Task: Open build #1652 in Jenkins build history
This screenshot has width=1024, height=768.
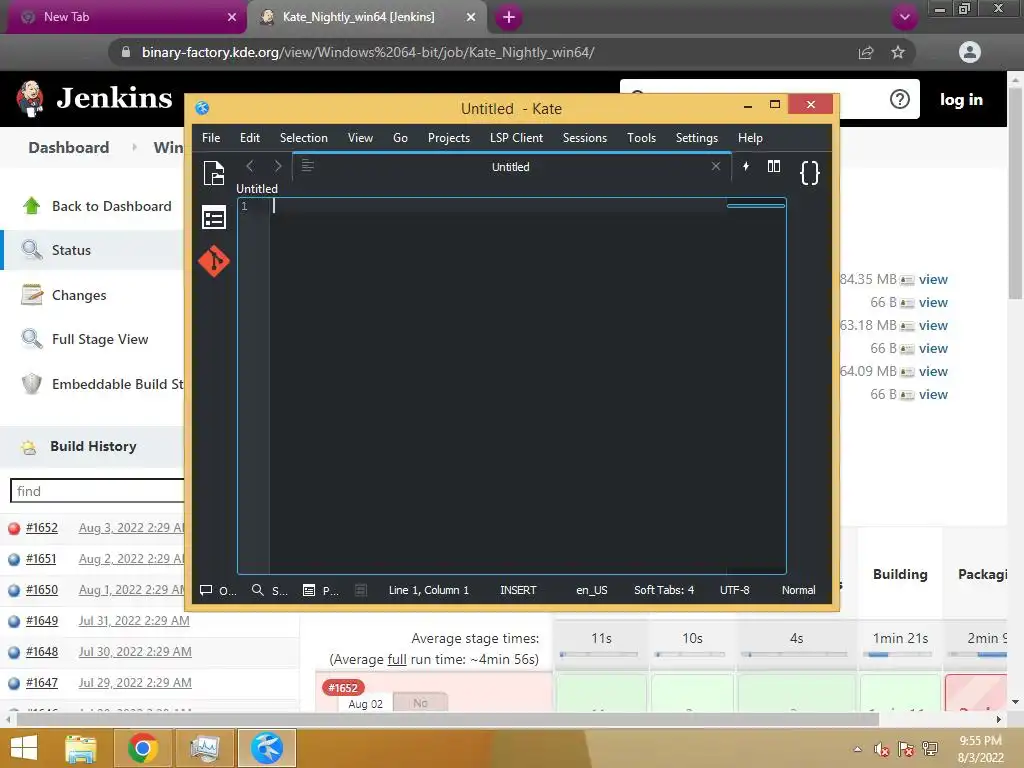Action: tap(42, 528)
